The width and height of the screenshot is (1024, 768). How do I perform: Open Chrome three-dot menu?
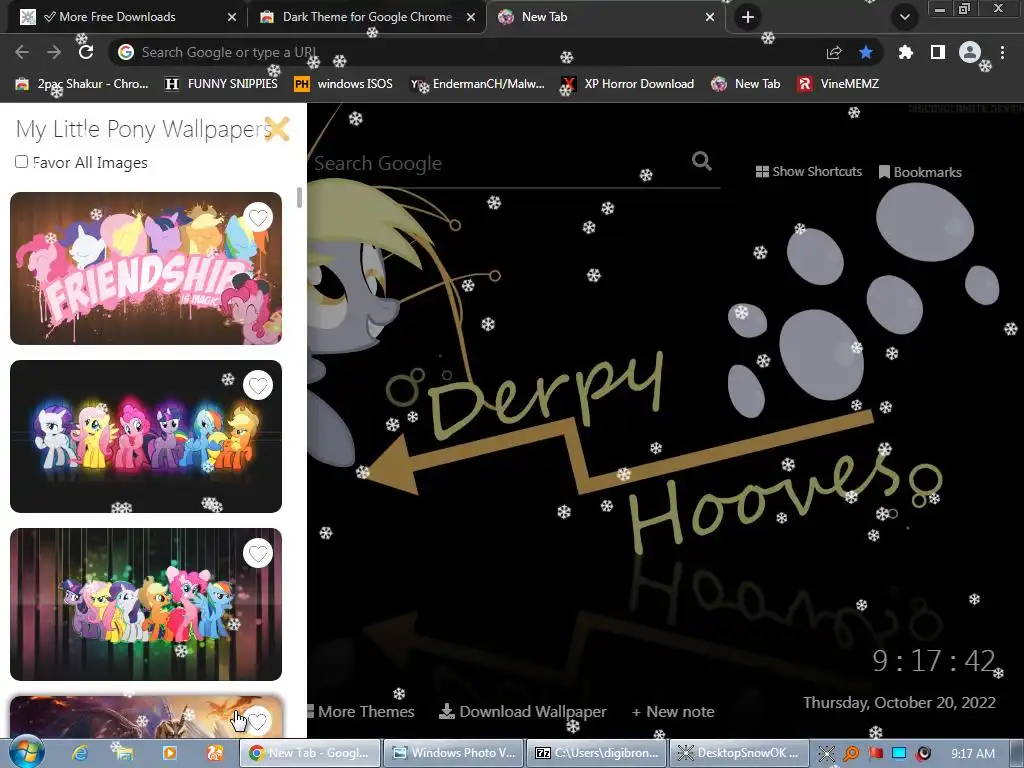(1002, 52)
